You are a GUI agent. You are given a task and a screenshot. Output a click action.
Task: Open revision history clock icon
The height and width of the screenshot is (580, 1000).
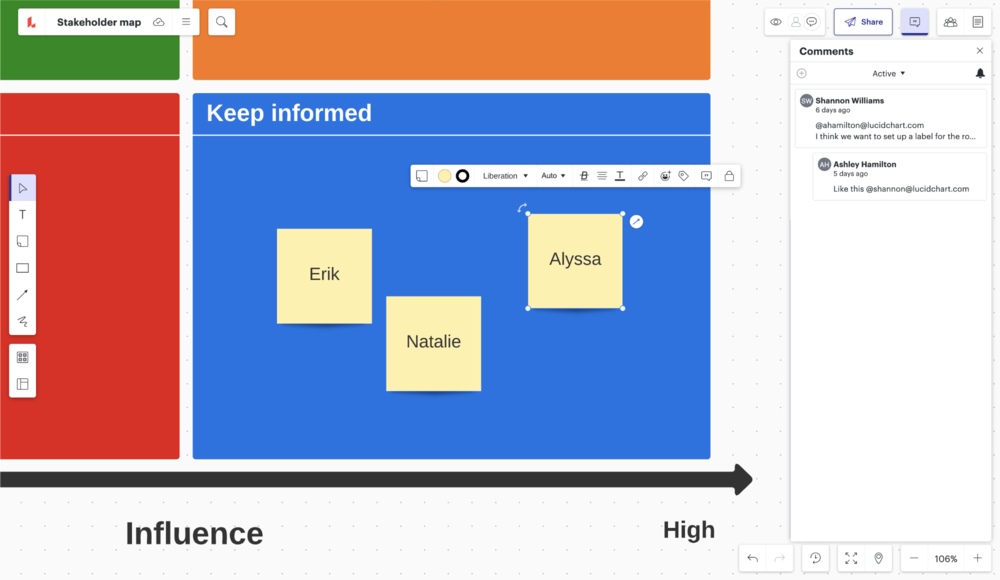(x=816, y=558)
